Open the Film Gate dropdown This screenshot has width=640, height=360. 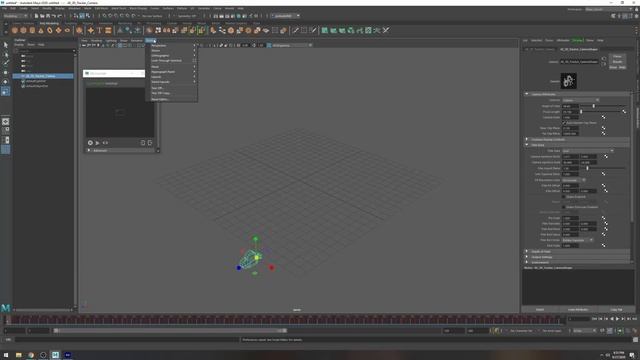pos(588,151)
